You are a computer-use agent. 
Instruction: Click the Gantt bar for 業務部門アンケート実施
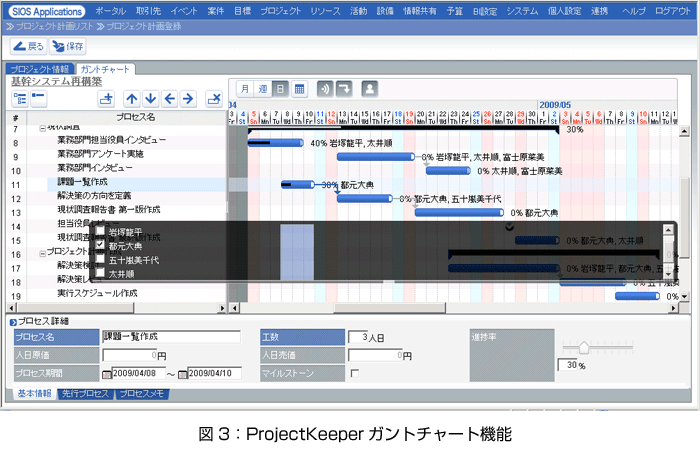[376, 157]
